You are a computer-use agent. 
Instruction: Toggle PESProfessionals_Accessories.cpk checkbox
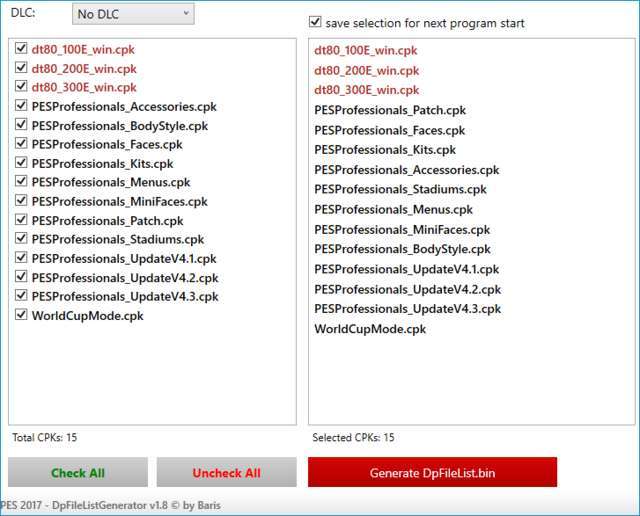(x=21, y=105)
